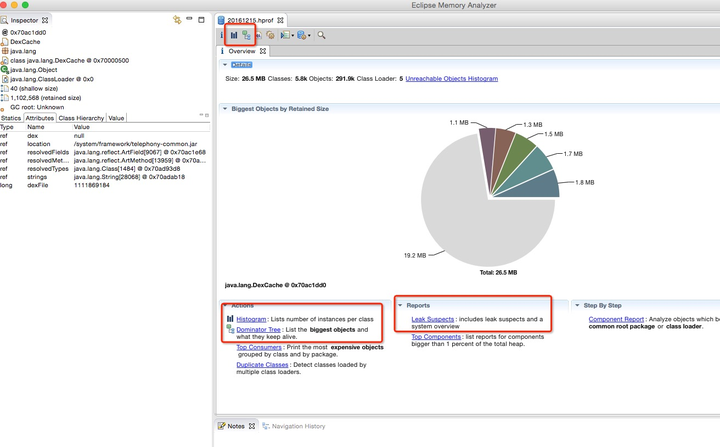This screenshot has width=720, height=447.
Task: Select the resolvedFields attribute row
Action: [105, 152]
